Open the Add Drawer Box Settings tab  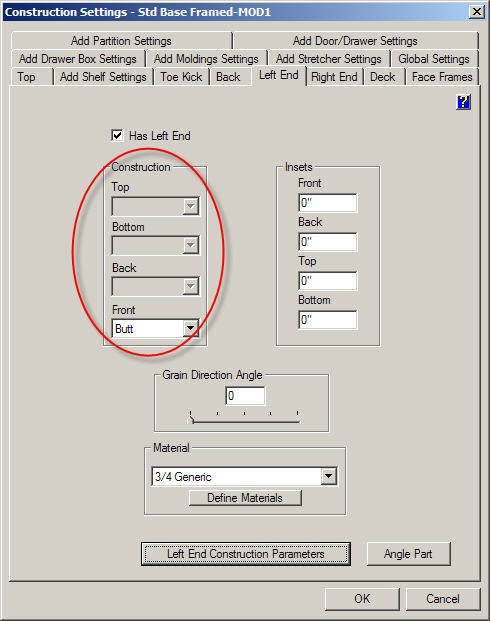point(78,59)
